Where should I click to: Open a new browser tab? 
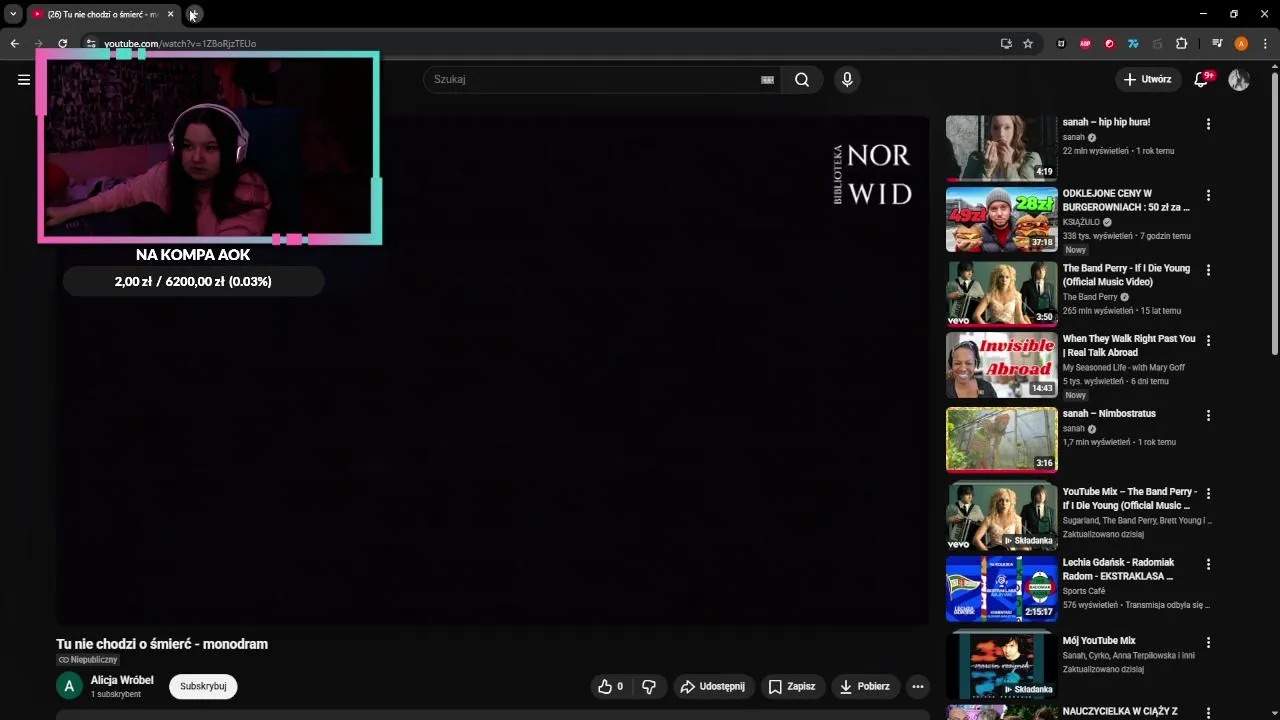click(194, 14)
